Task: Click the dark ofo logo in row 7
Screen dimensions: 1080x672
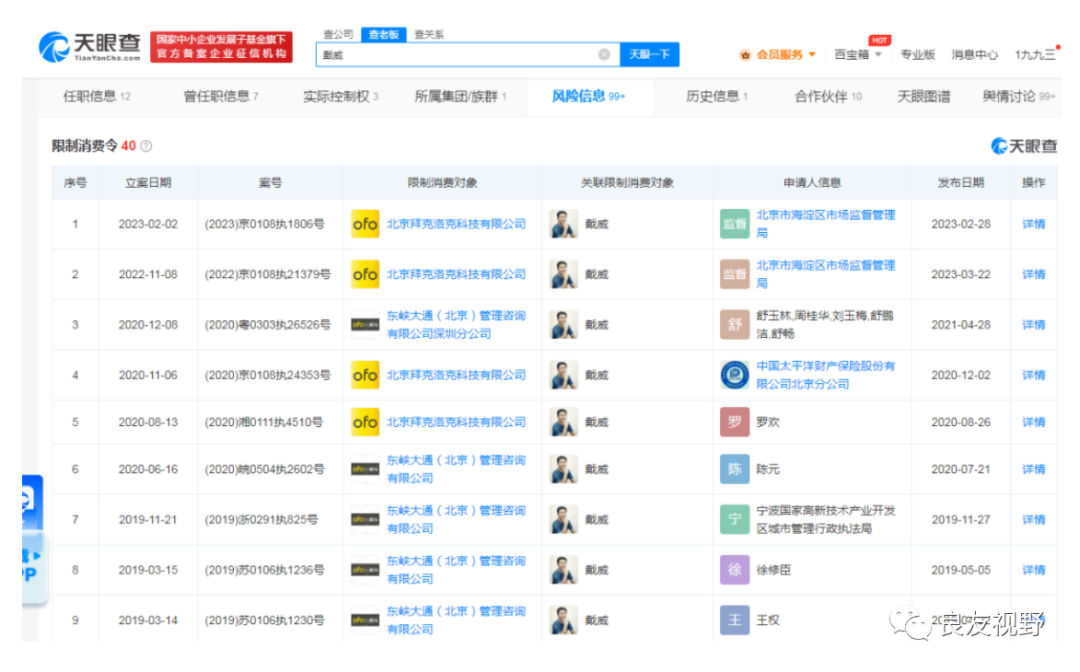Action: [365, 519]
